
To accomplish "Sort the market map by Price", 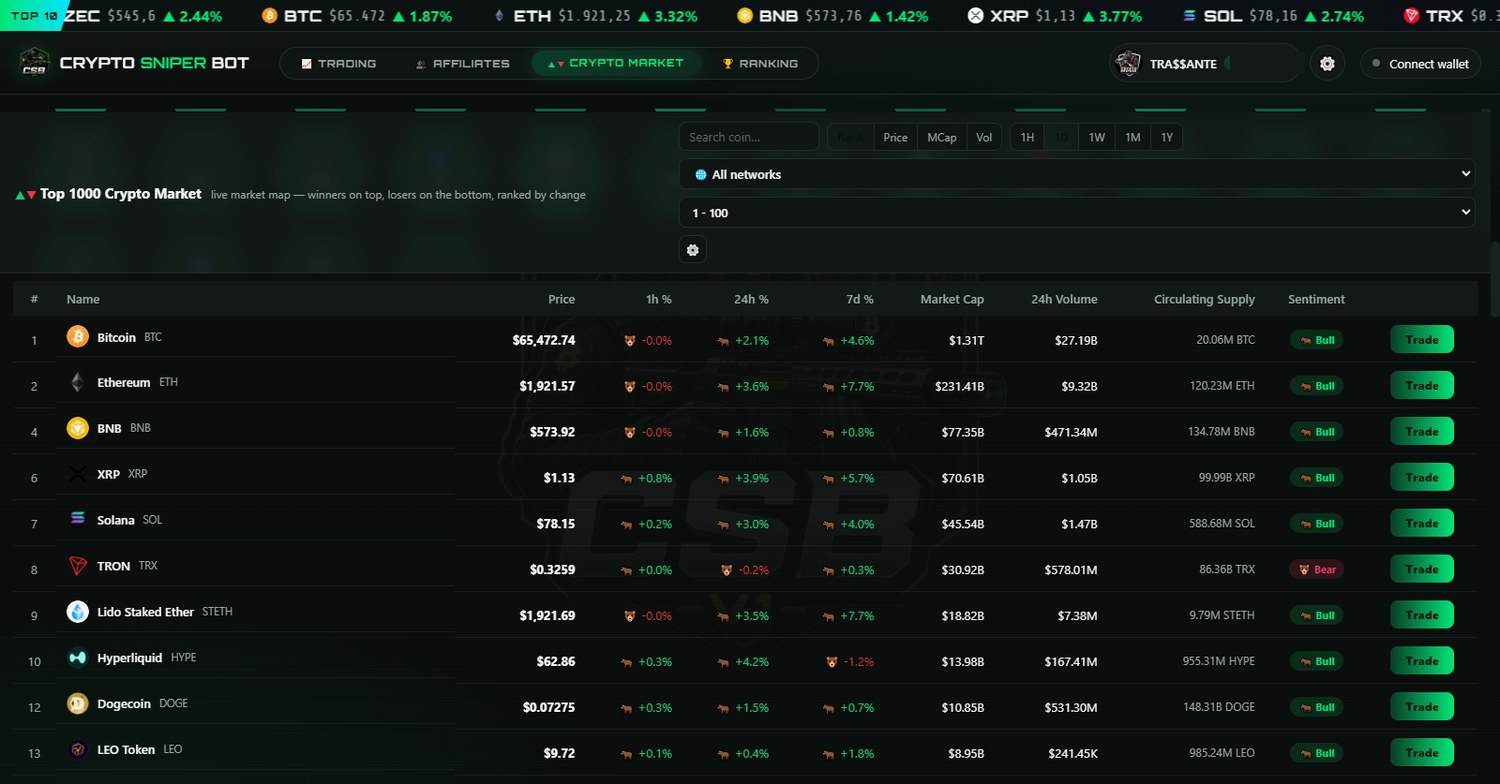I will [895, 137].
